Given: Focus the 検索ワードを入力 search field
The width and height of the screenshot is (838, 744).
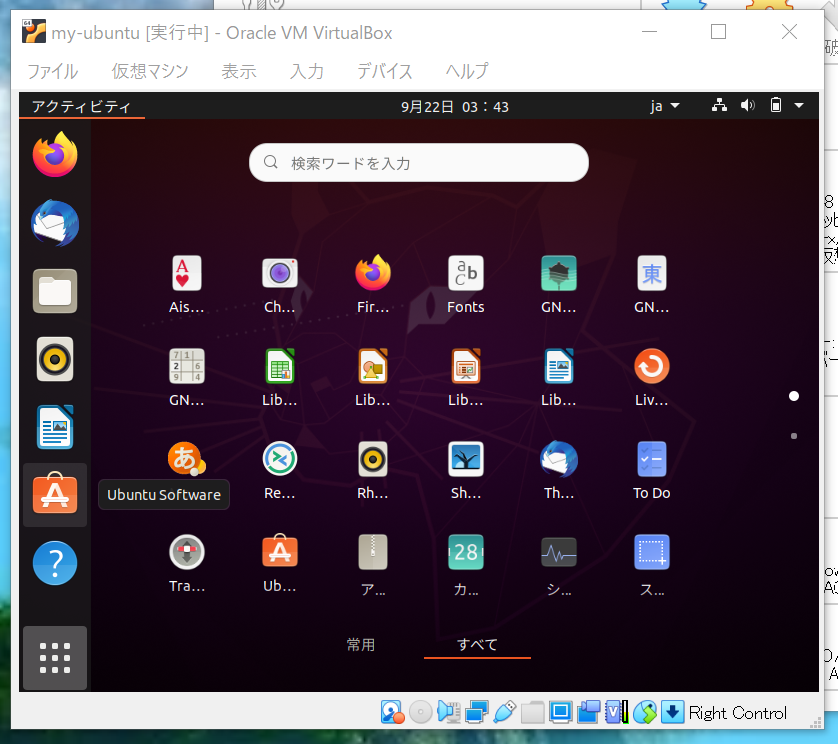Looking at the screenshot, I should click(x=419, y=162).
